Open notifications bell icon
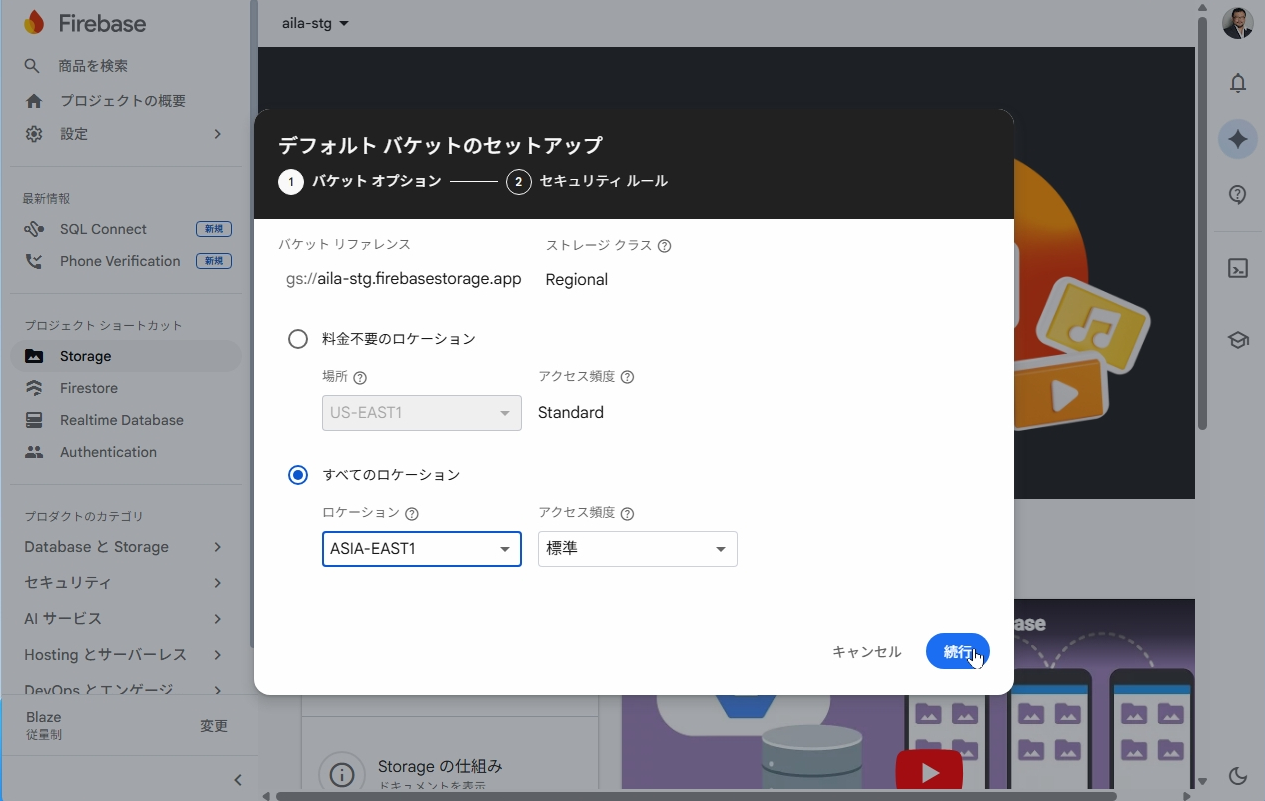The width and height of the screenshot is (1265, 801). click(x=1238, y=83)
